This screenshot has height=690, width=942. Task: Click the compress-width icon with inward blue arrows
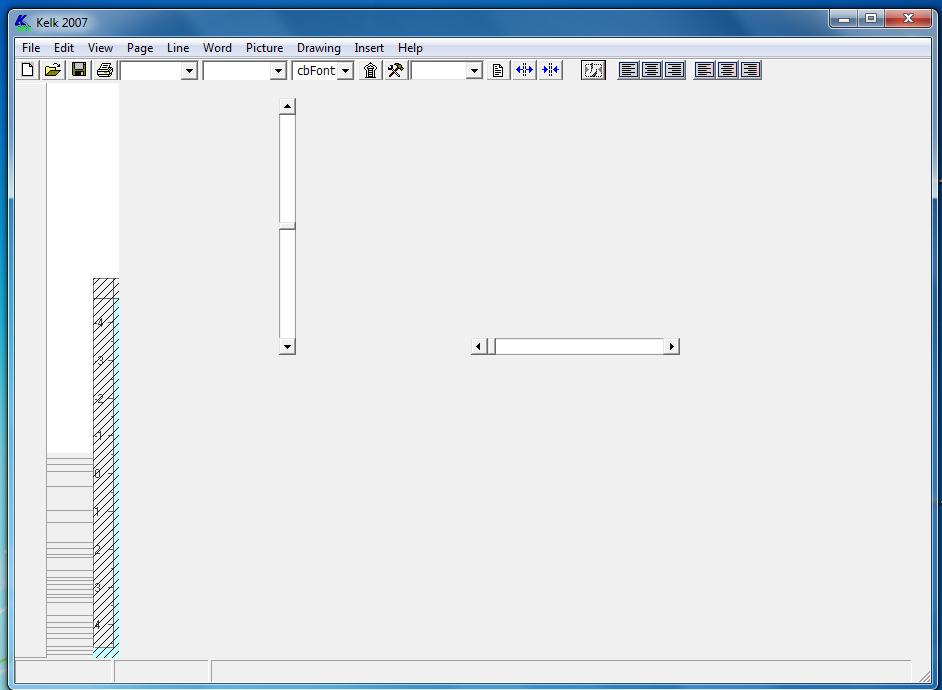coord(550,70)
